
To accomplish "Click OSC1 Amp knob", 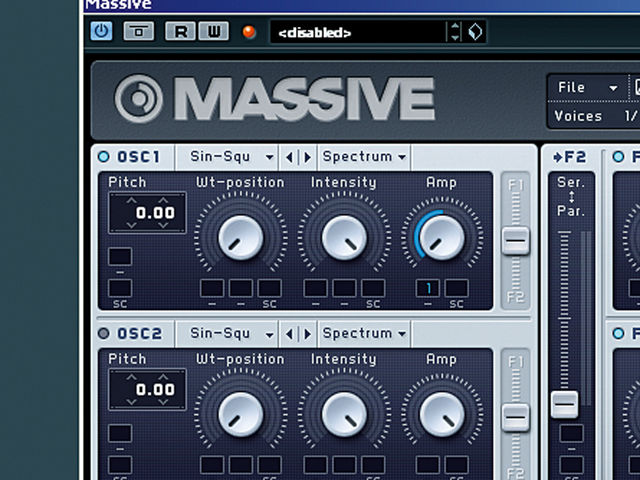I will pyautogui.click(x=442, y=238).
